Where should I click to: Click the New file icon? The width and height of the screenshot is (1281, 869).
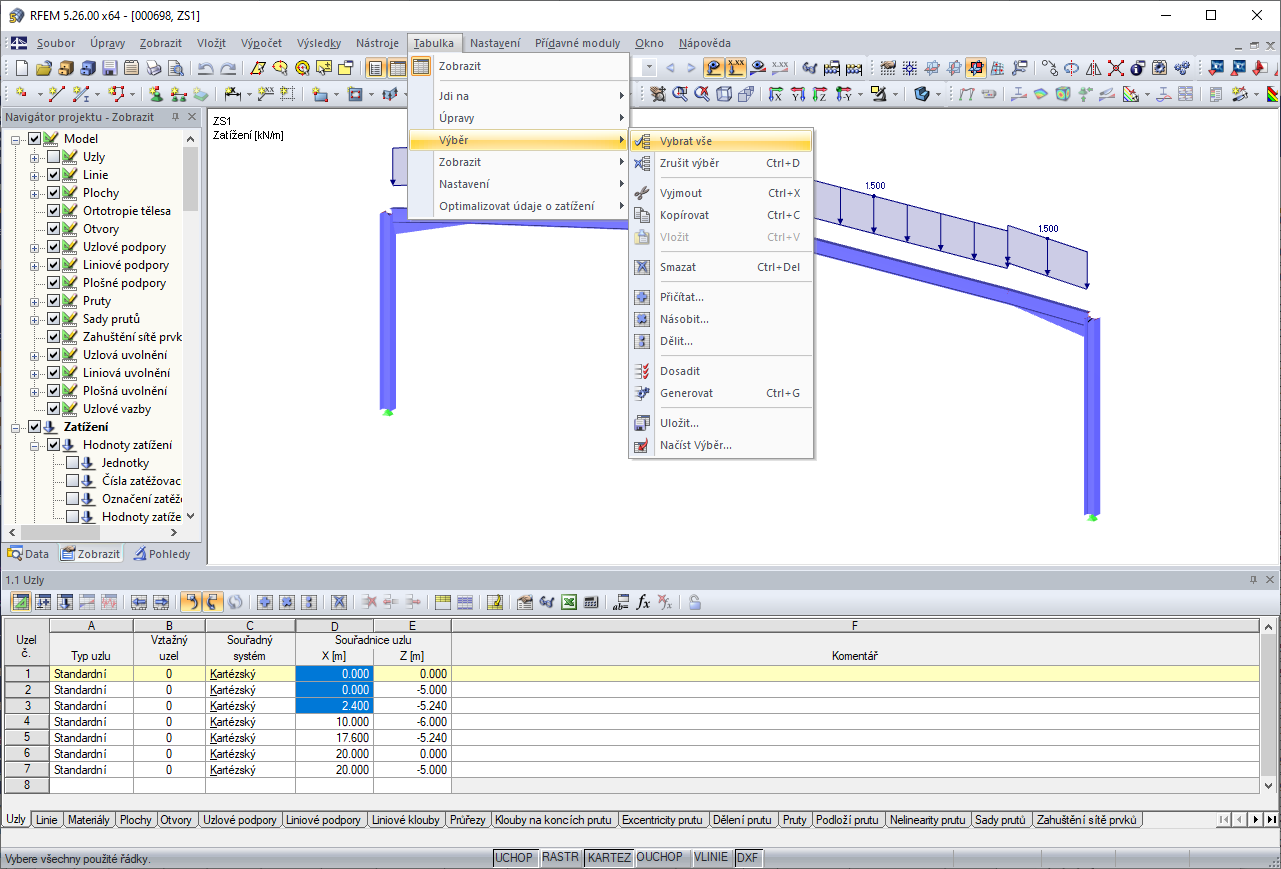[x=22, y=68]
